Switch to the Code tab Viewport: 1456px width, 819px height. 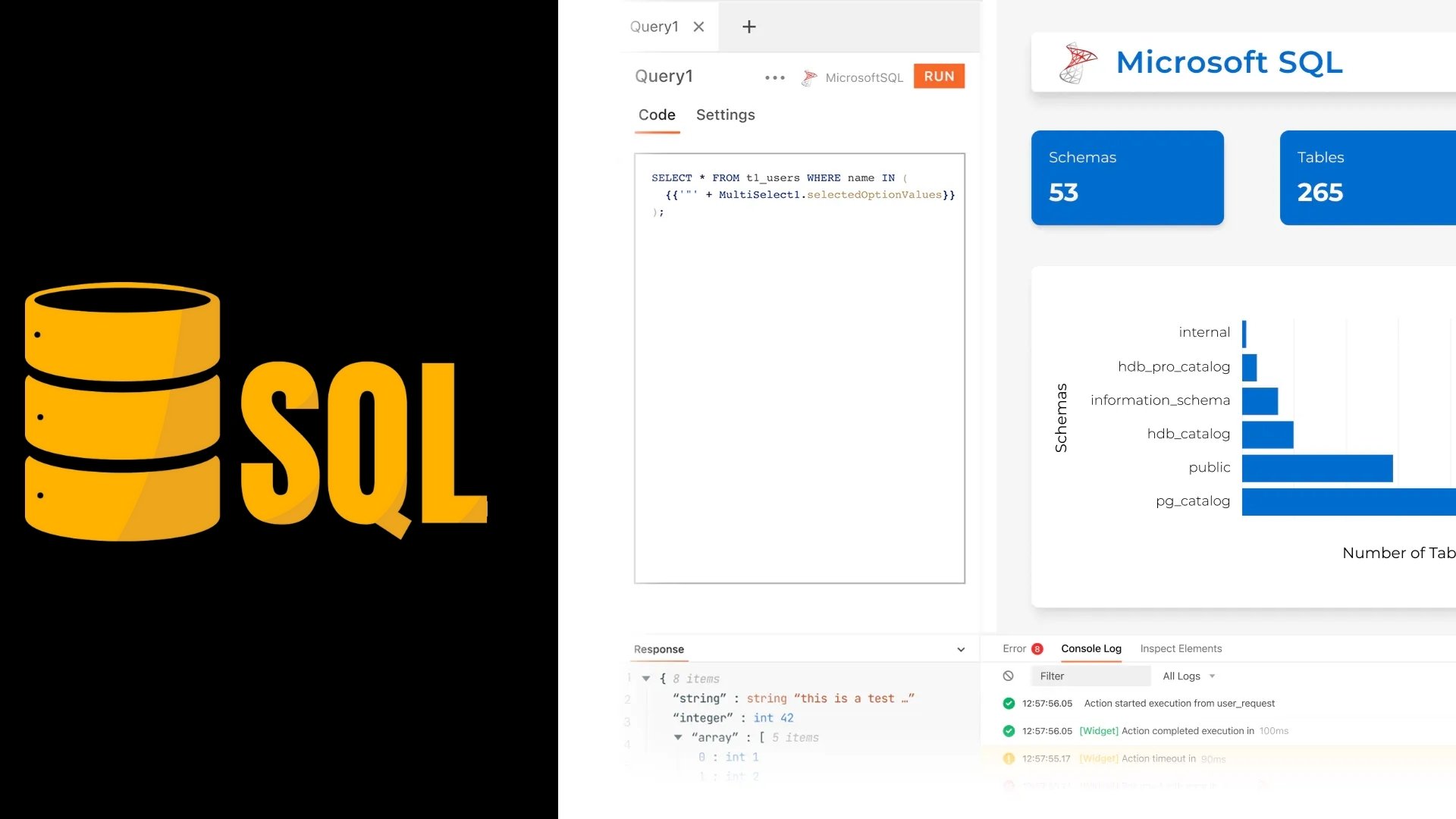click(x=657, y=115)
